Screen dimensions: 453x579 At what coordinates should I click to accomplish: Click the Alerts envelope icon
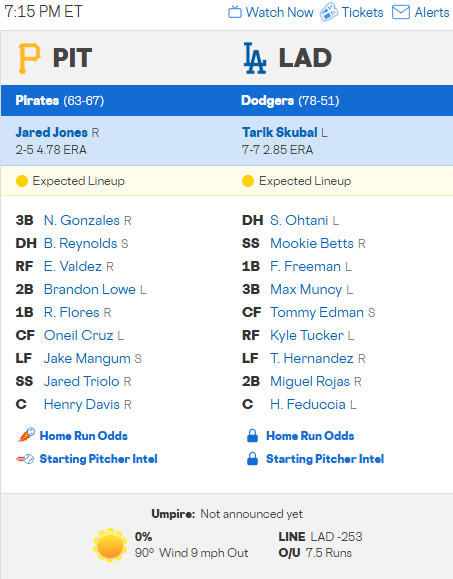(401, 12)
